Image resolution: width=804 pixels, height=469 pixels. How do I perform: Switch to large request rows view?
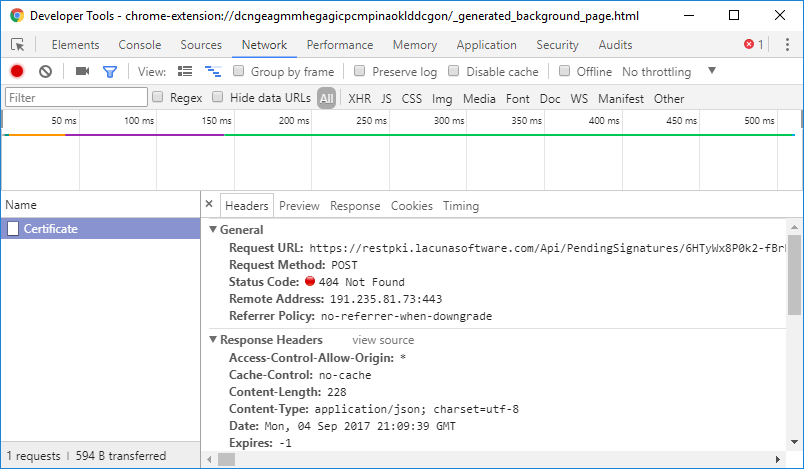pos(185,71)
